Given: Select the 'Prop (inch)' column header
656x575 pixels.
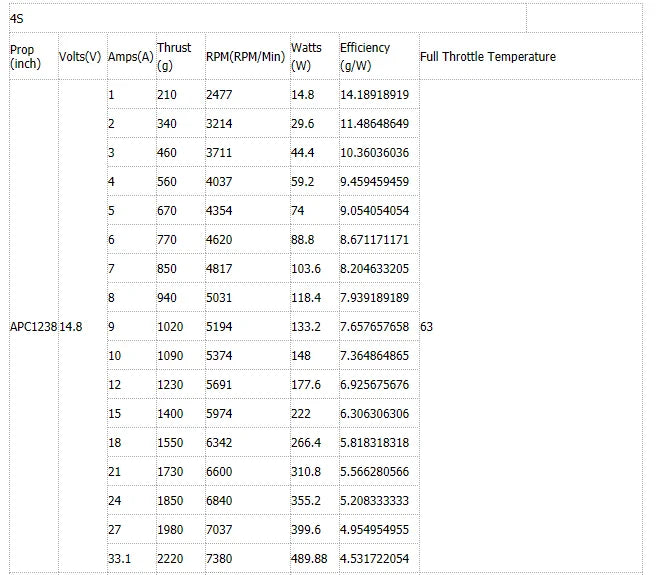Looking at the screenshot, I should point(33,56).
